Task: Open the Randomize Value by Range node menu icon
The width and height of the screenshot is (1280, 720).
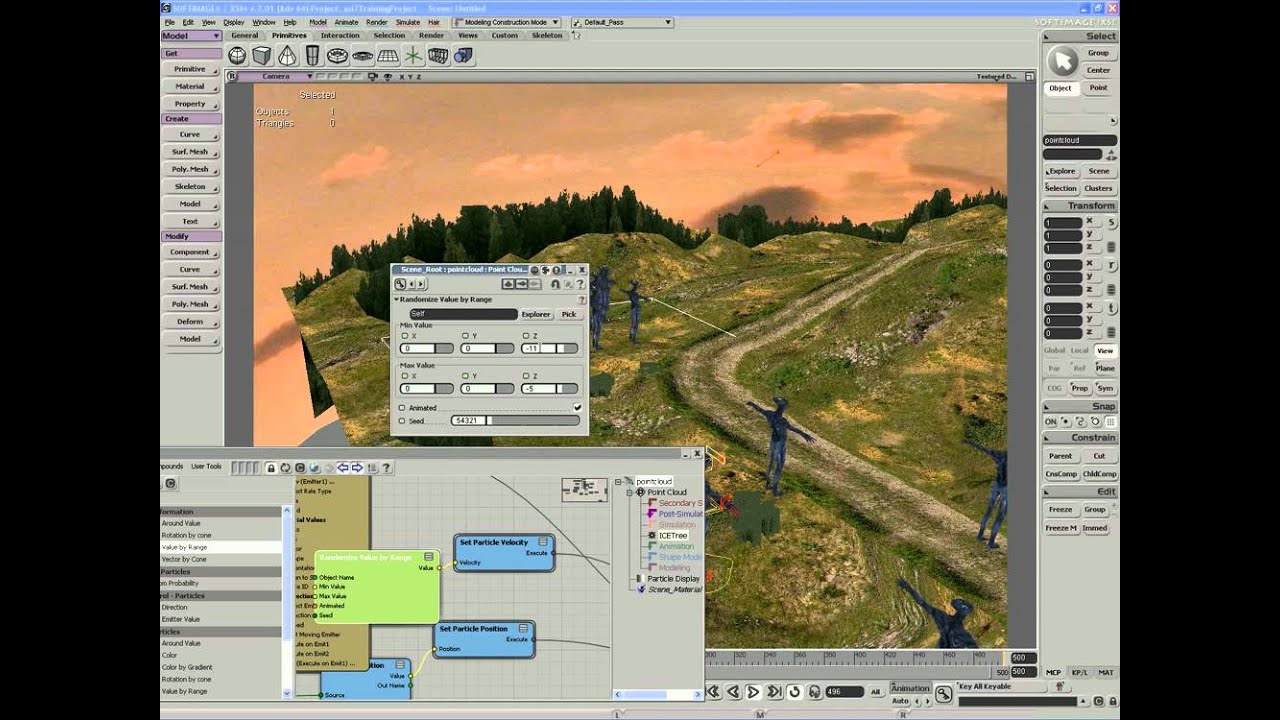Action: [x=428, y=557]
